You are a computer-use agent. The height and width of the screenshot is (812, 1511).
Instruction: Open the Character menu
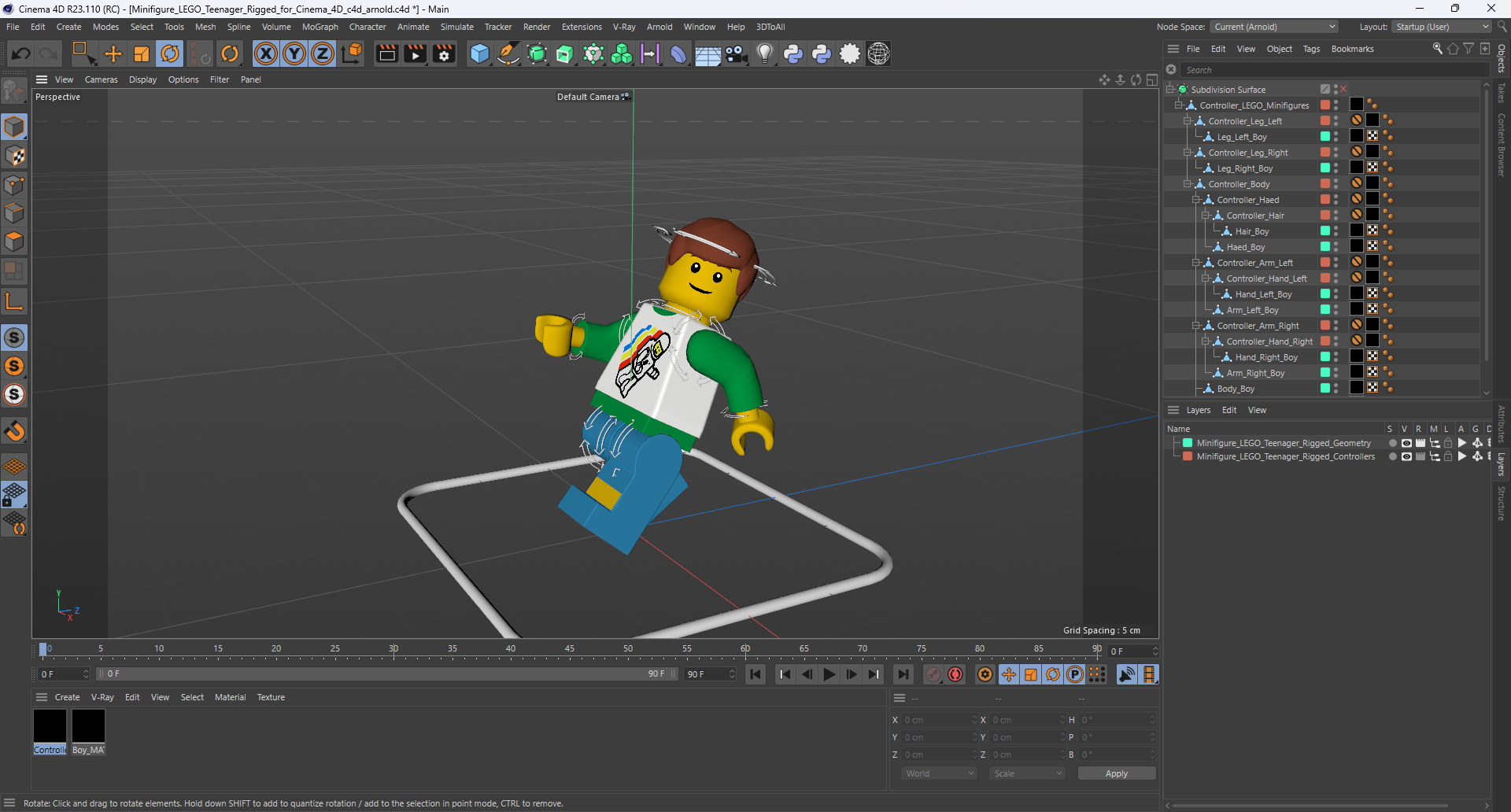tap(368, 27)
